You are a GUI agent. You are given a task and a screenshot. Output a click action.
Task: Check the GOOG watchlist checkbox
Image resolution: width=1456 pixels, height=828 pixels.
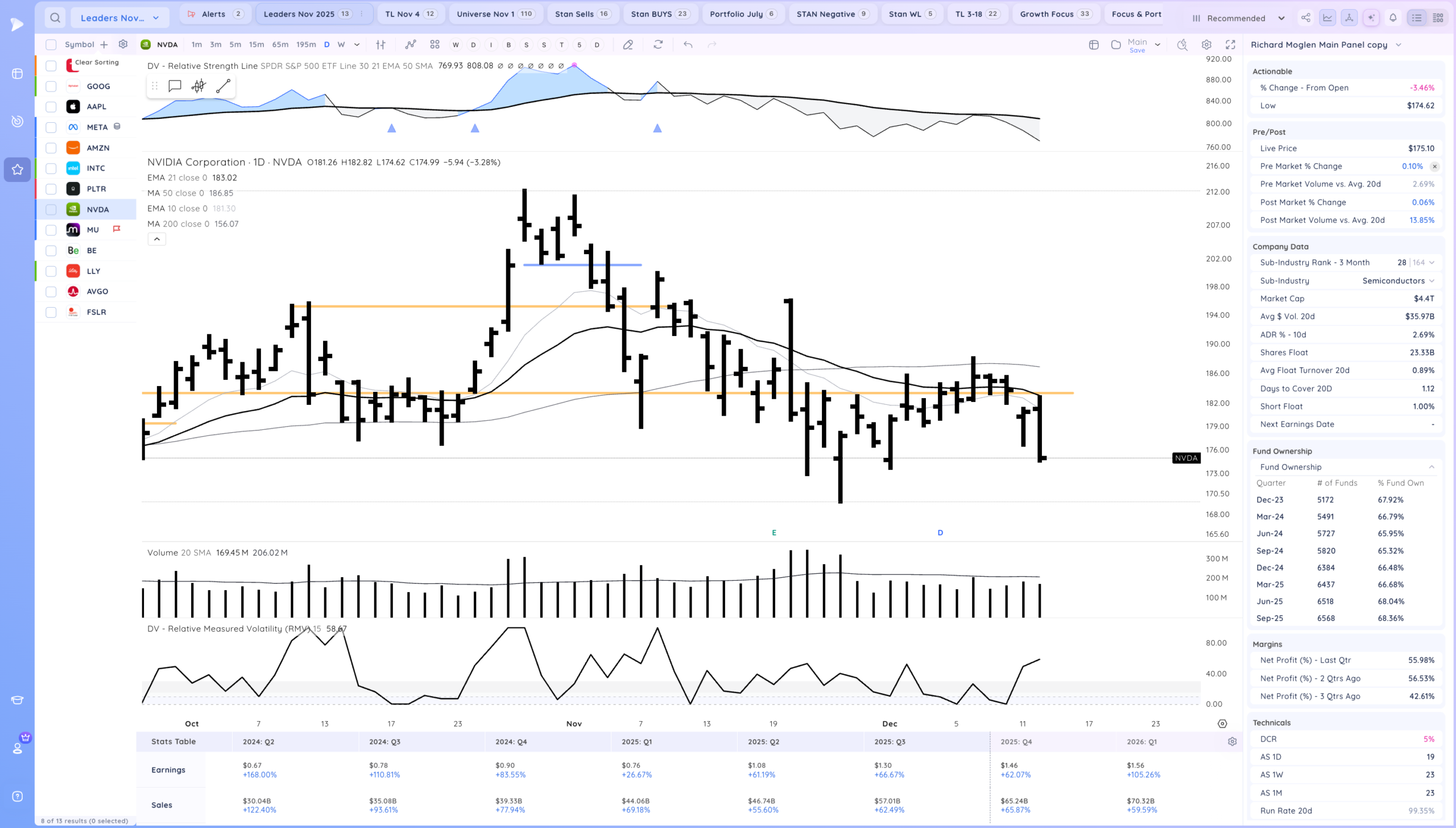(51, 86)
